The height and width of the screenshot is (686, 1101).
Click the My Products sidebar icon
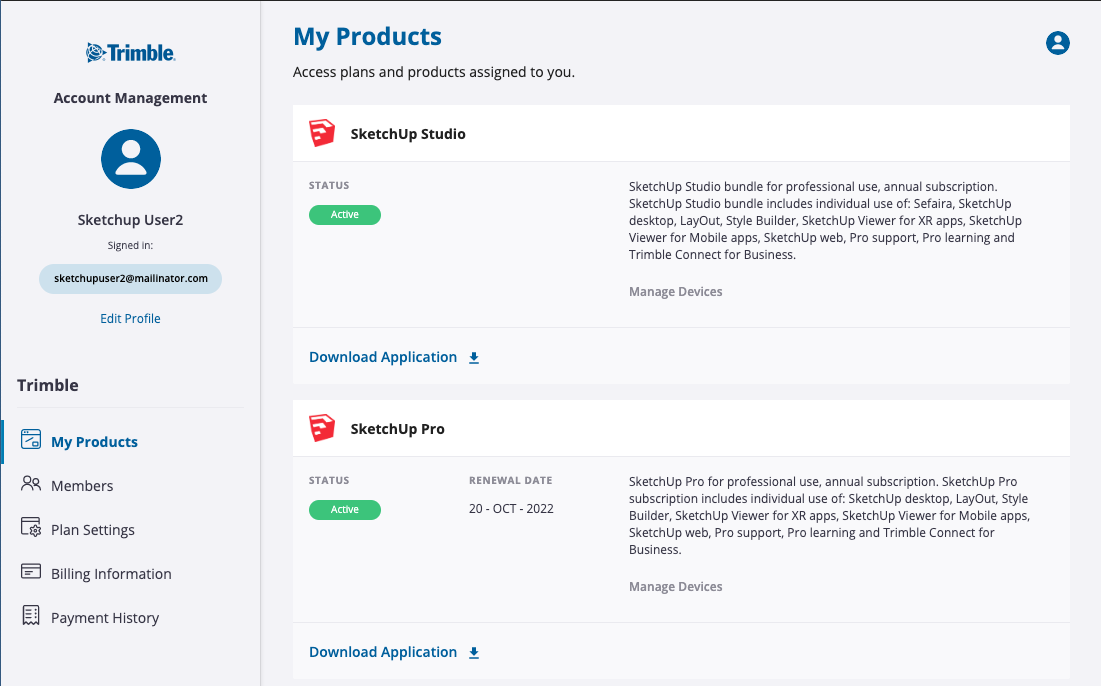(x=31, y=440)
